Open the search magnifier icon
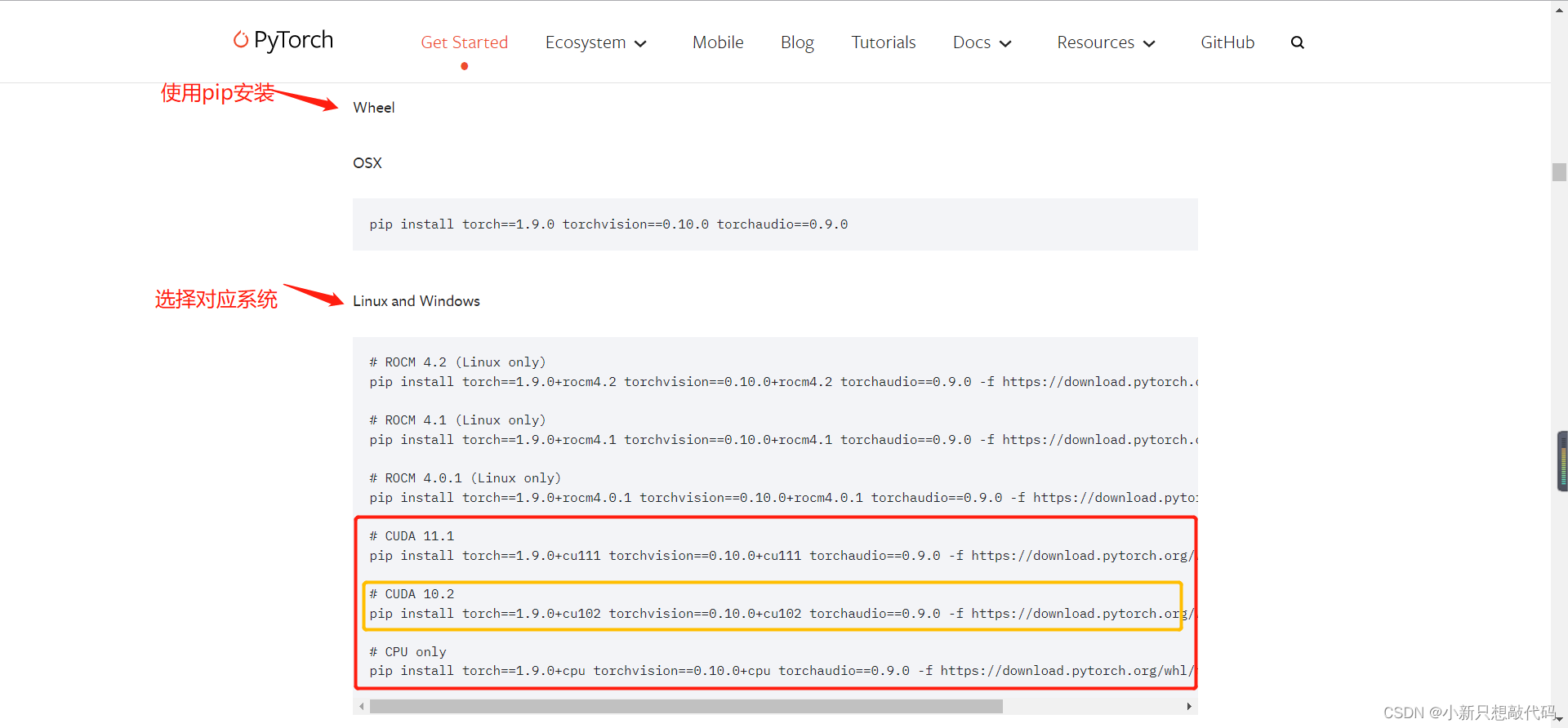This screenshot has height=728, width=1568. (x=1297, y=42)
